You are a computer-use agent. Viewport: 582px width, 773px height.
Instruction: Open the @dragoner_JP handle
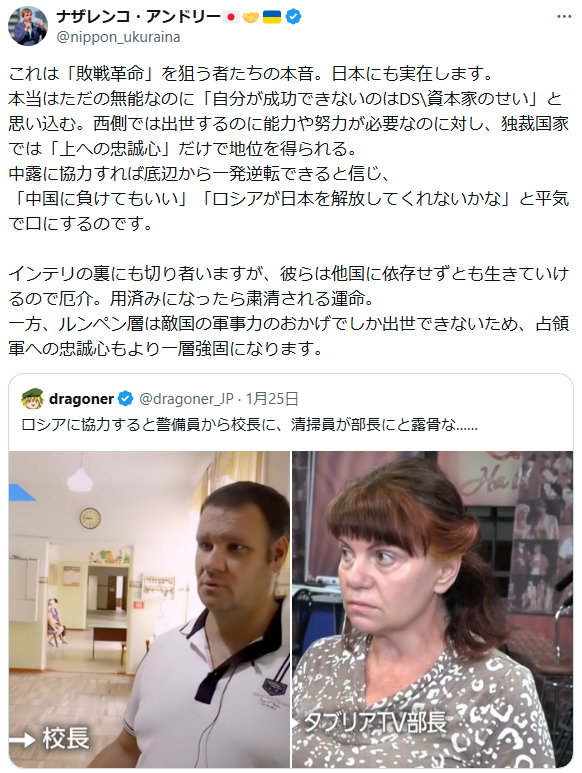pyautogui.click(x=186, y=398)
